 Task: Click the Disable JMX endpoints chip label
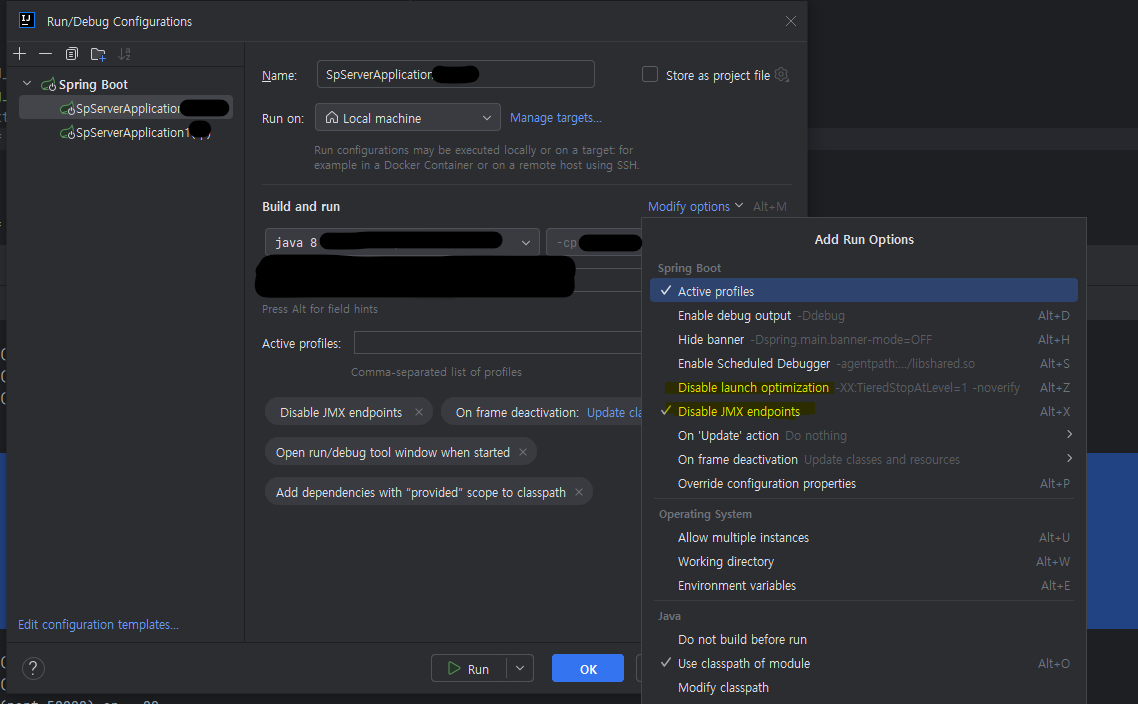pyautogui.click(x=340, y=412)
